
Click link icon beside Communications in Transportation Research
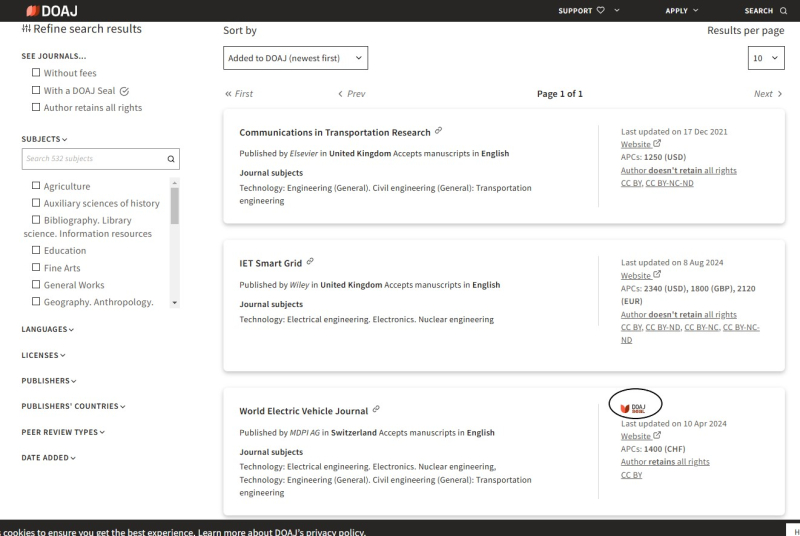click(x=439, y=132)
